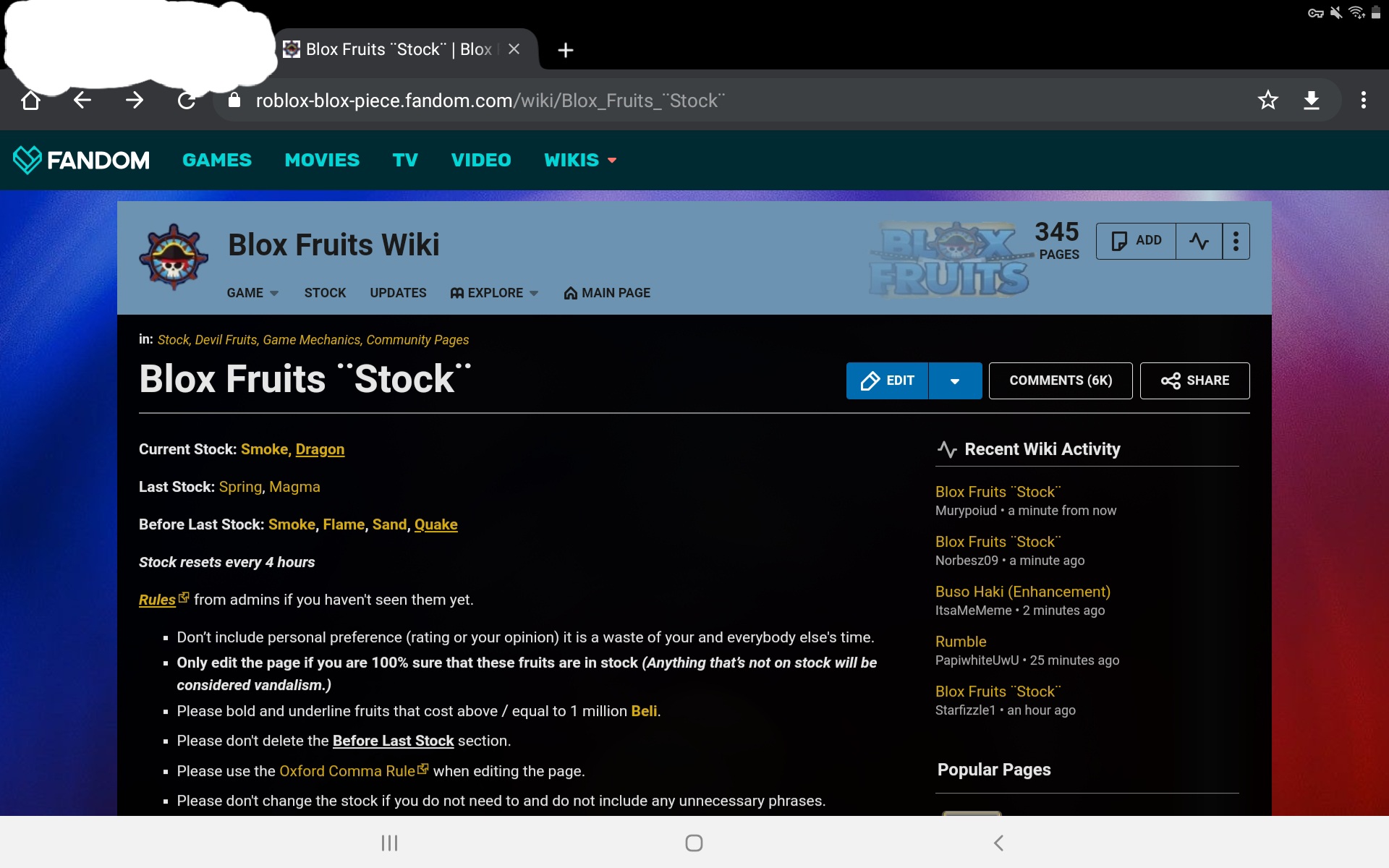Image resolution: width=1389 pixels, height=868 pixels.
Task: Expand the GAME navigation dropdown
Action: click(x=252, y=293)
